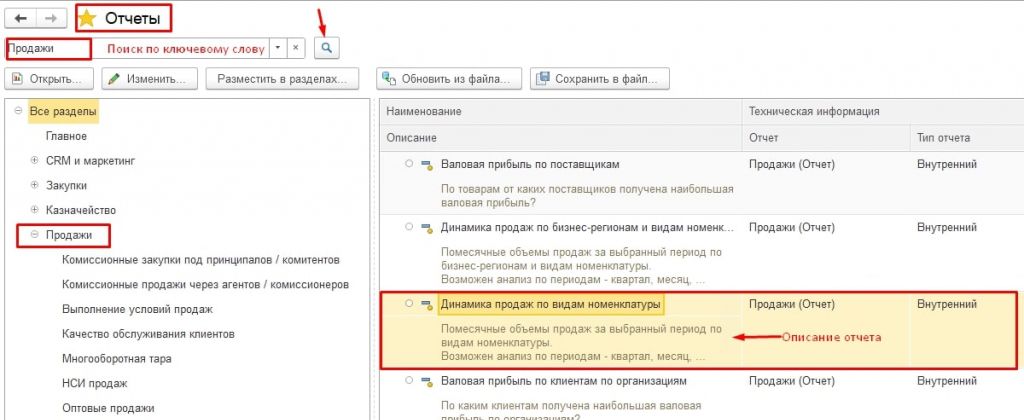This screenshot has height=420, width=1024.
Task: Click Продажи (Отчет) in Динамика продаж по видам номенклатуры row
Action: pos(792,304)
